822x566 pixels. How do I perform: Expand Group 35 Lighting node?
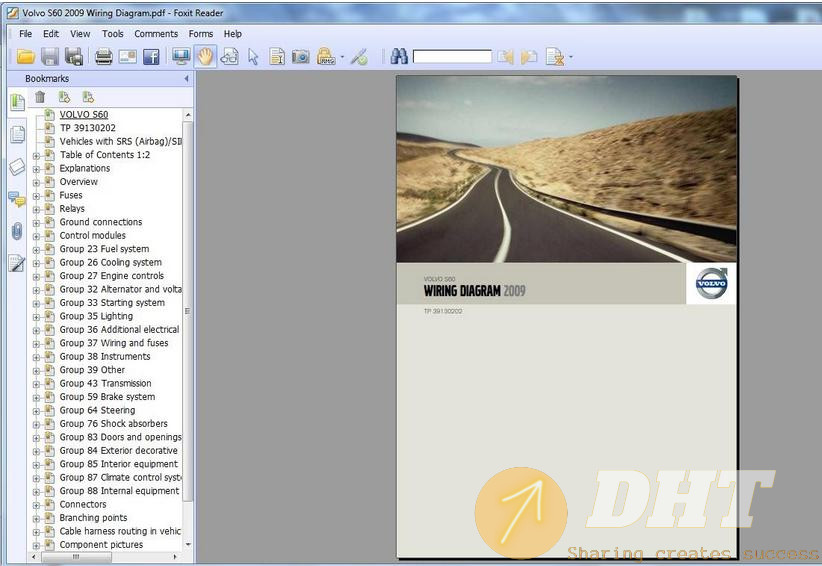tap(36, 317)
